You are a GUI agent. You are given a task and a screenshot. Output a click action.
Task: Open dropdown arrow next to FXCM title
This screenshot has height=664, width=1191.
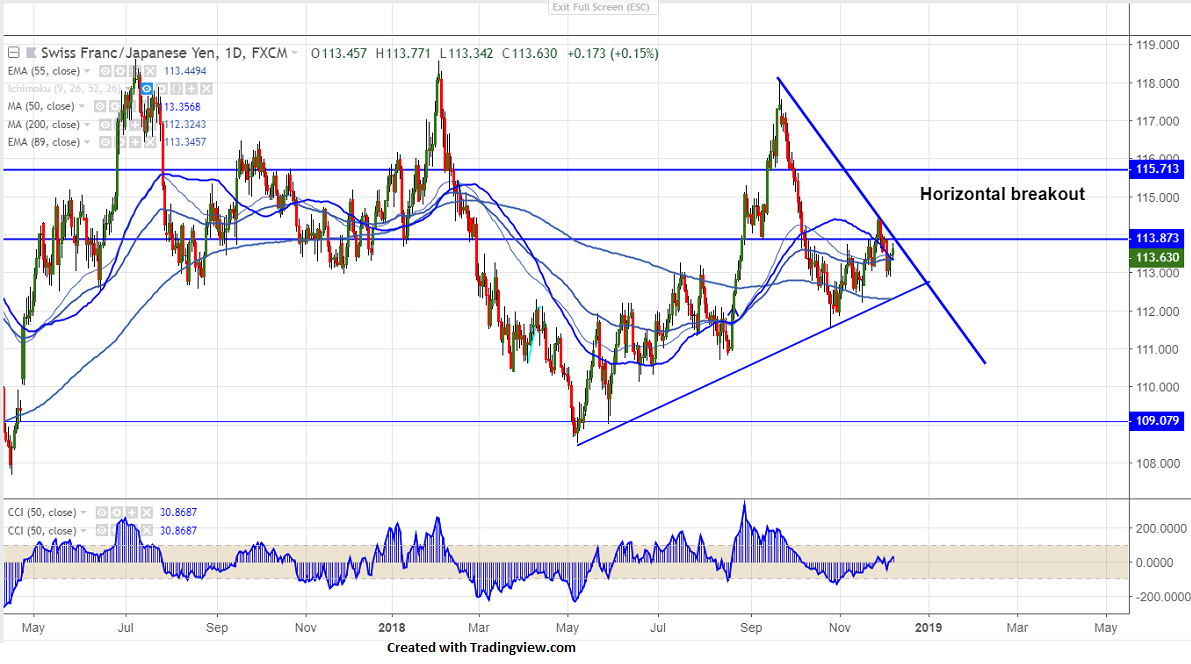(295, 53)
